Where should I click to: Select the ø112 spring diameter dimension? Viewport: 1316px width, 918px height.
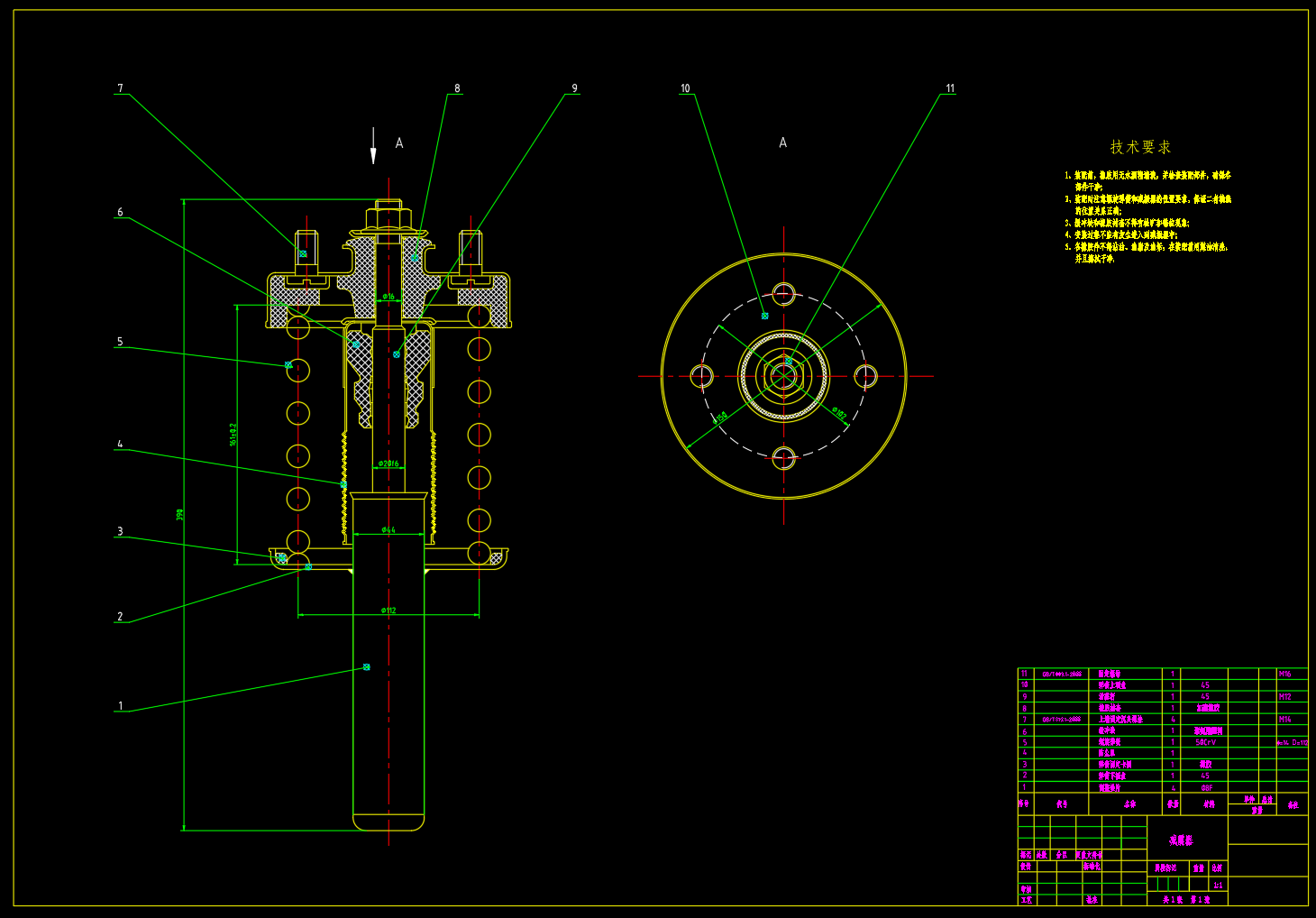(x=388, y=610)
